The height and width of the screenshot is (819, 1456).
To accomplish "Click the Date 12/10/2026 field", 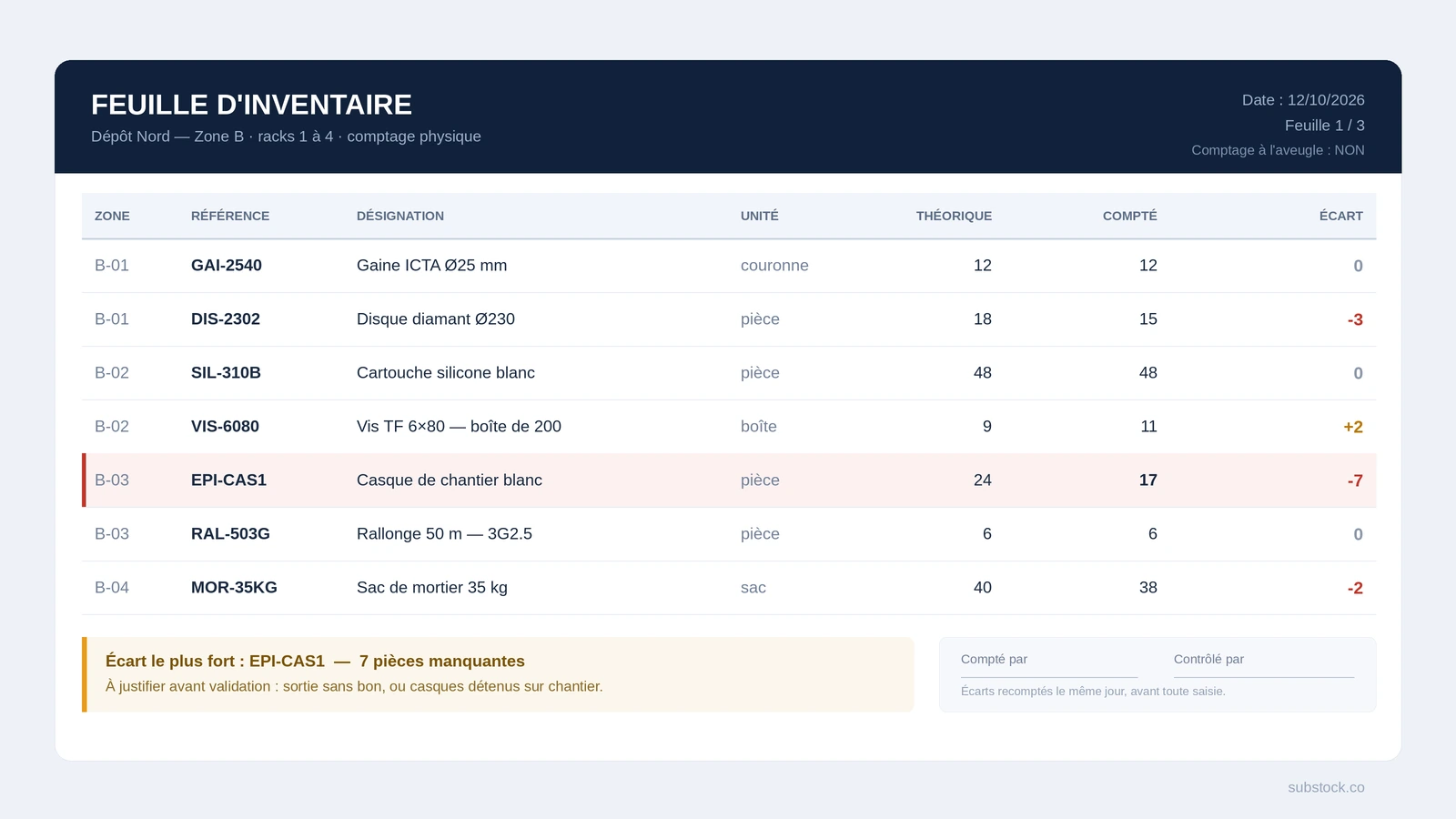I will pos(1303,100).
